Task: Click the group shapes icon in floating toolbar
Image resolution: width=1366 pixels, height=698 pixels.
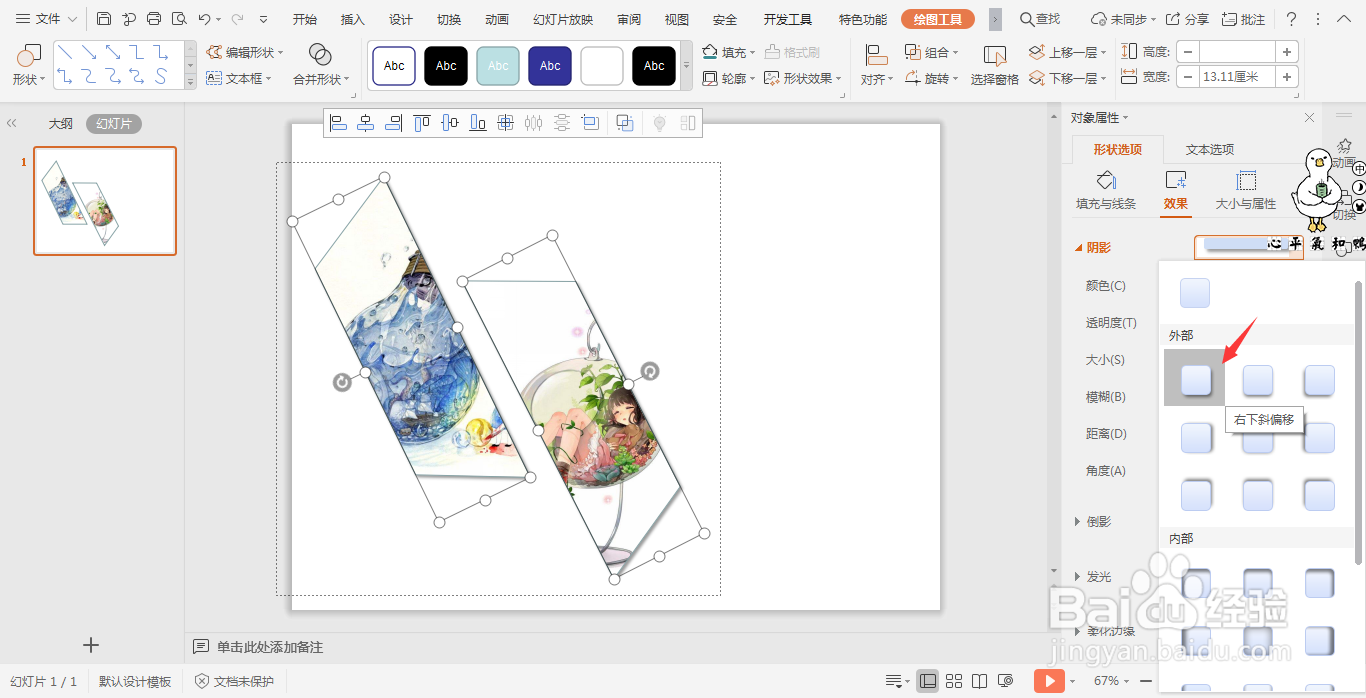Action: pos(625,123)
